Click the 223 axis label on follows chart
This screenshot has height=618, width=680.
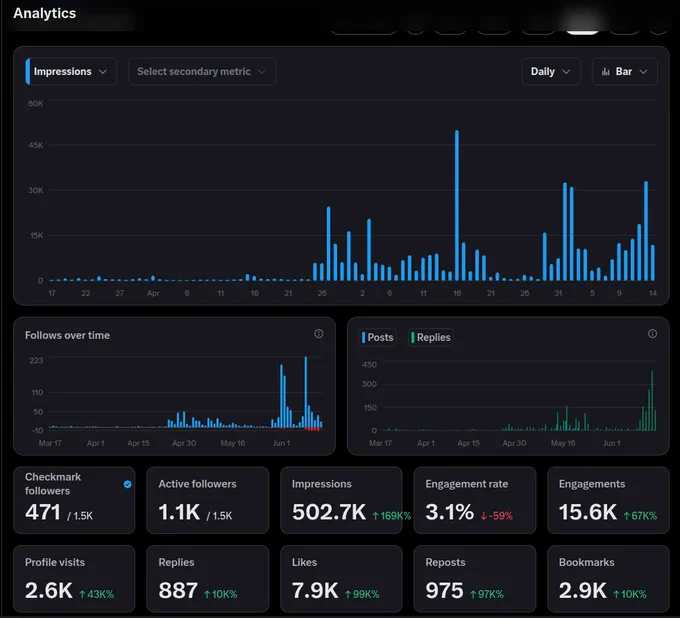pyautogui.click(x=36, y=360)
